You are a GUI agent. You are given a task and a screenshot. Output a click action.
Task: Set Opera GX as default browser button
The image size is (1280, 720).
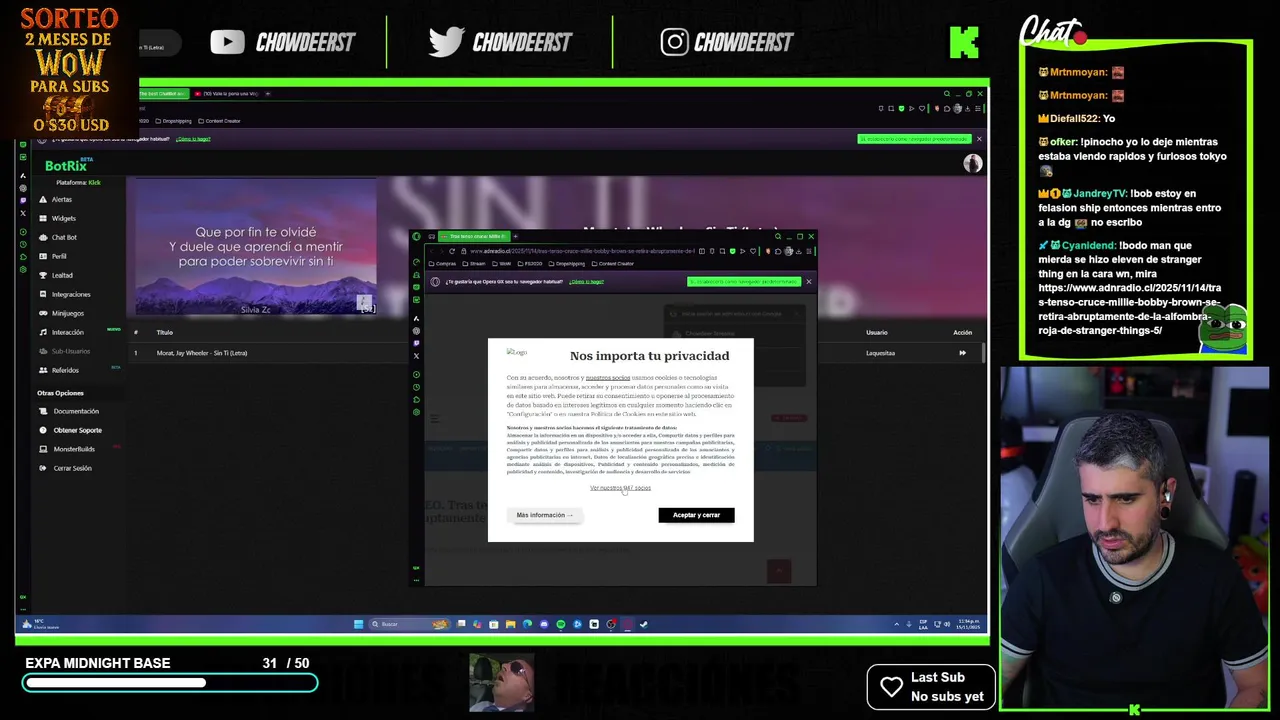pyautogui.click(x=743, y=282)
